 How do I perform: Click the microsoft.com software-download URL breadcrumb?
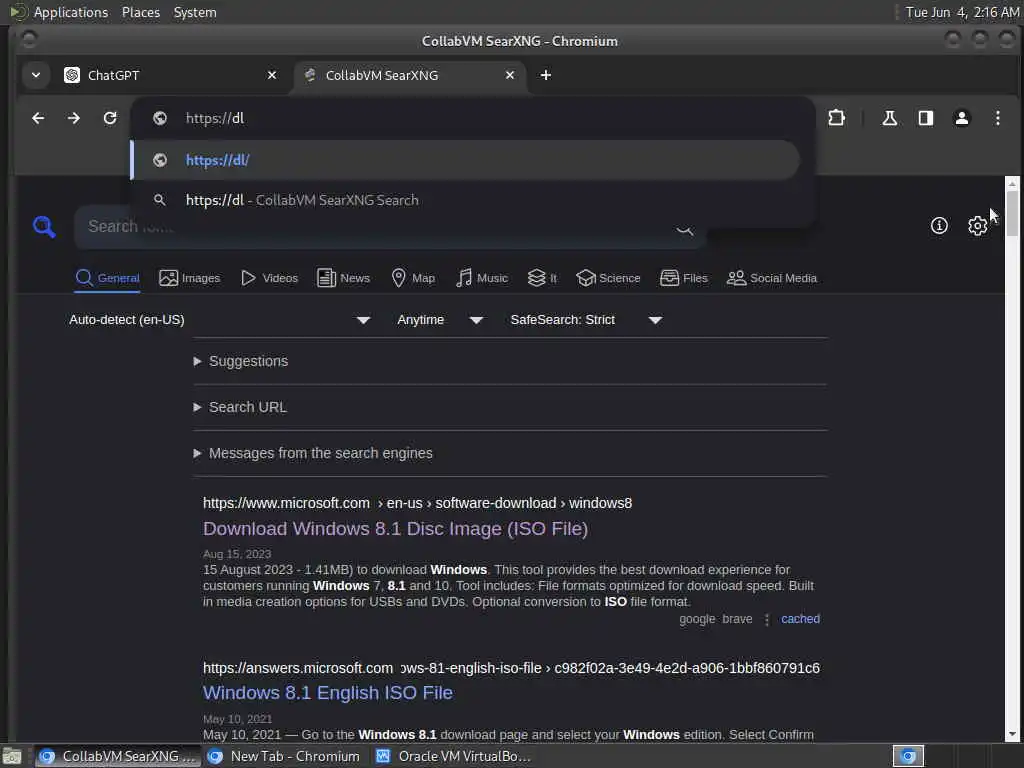(417, 504)
